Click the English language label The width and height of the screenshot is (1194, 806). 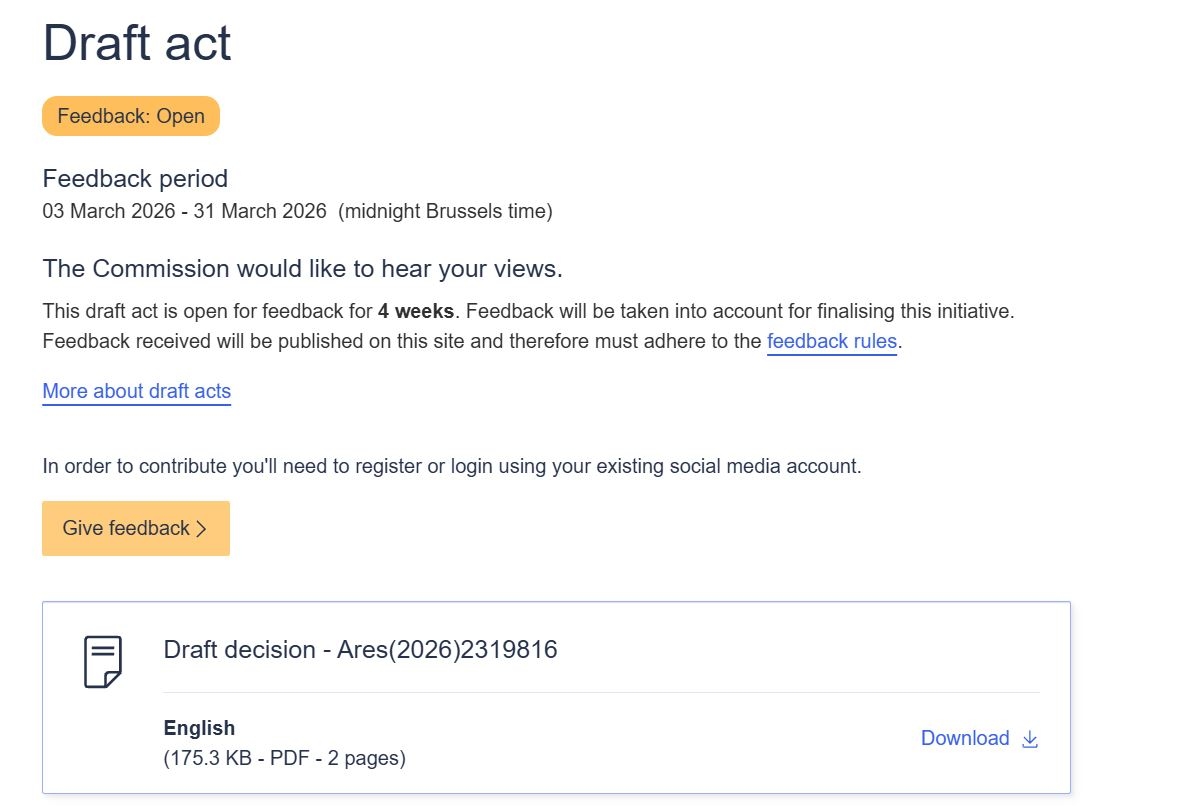[x=199, y=728]
